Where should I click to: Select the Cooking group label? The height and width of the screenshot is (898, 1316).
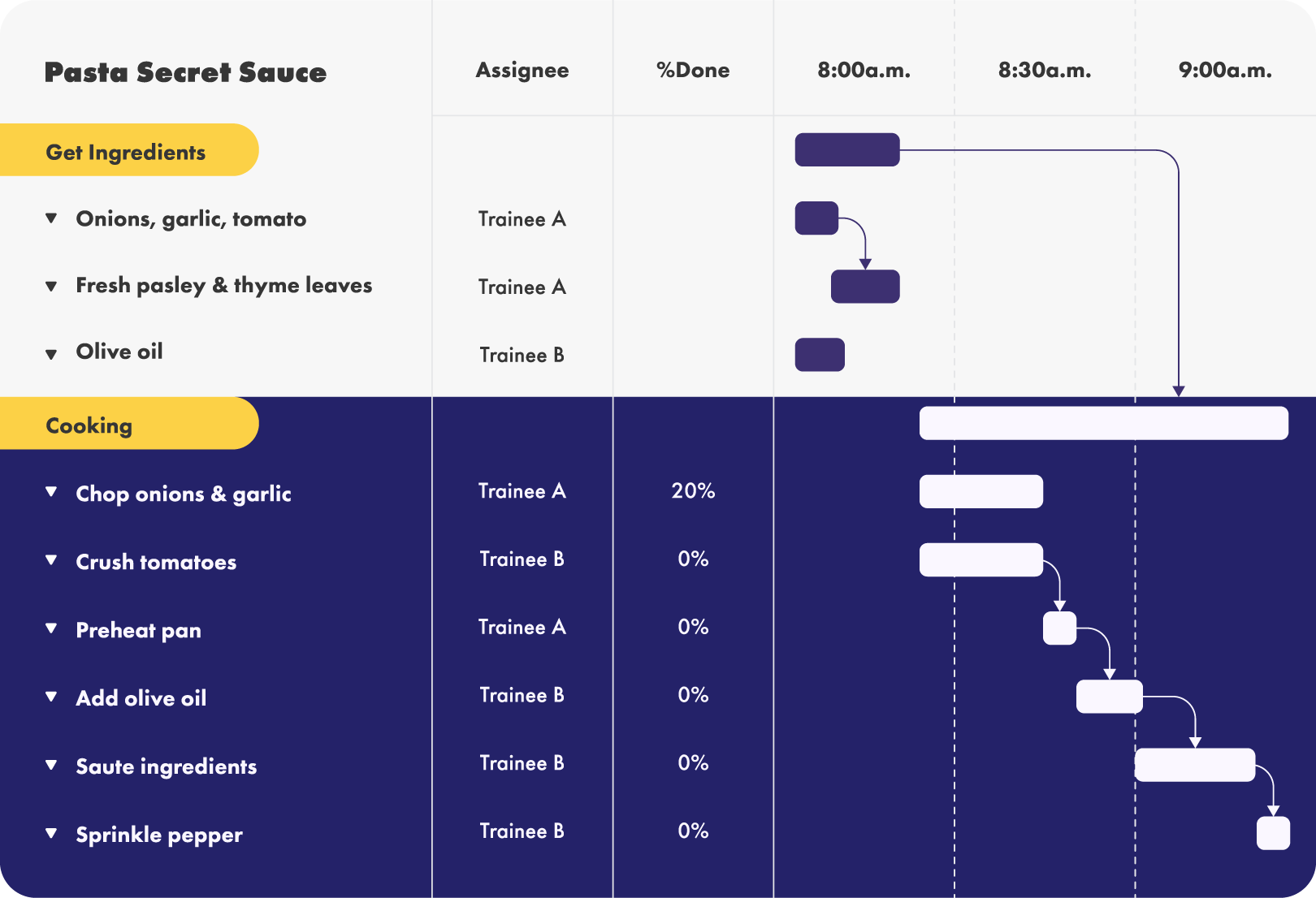[89, 425]
